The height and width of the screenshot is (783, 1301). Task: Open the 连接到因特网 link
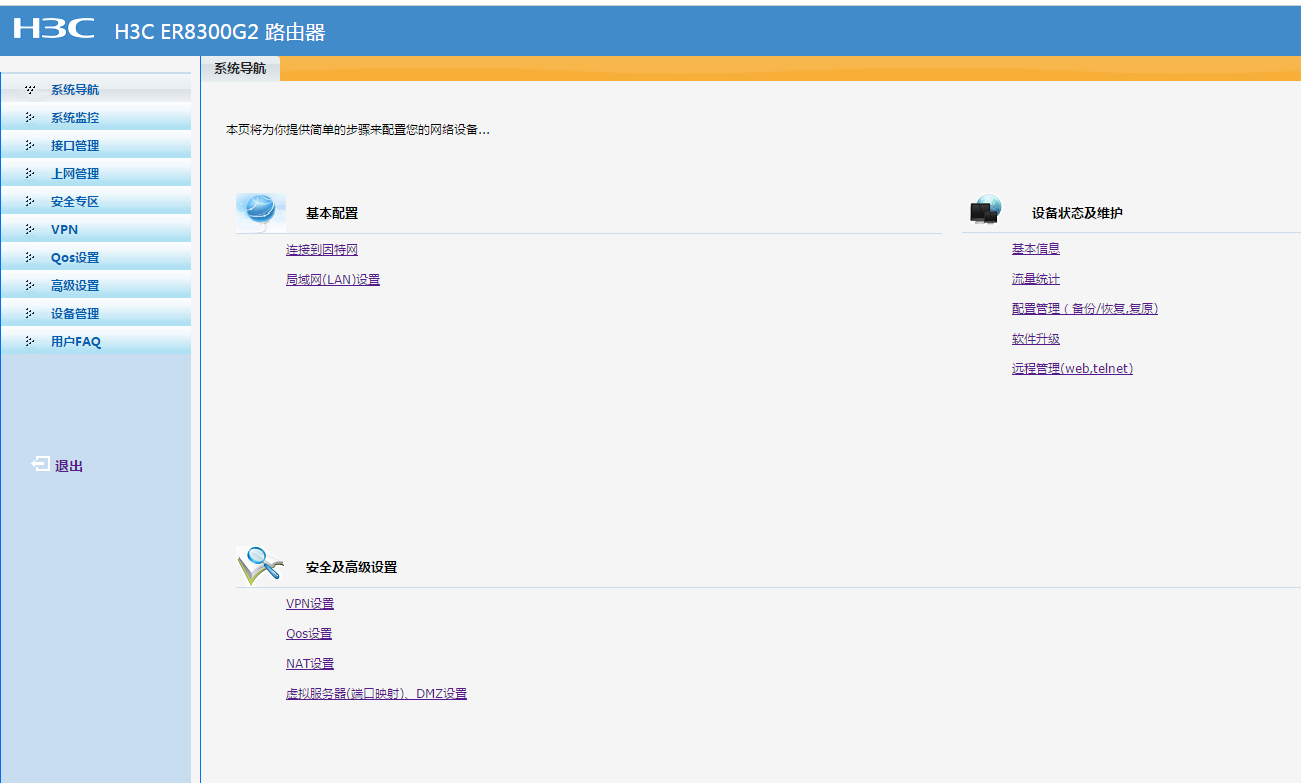[x=322, y=250]
